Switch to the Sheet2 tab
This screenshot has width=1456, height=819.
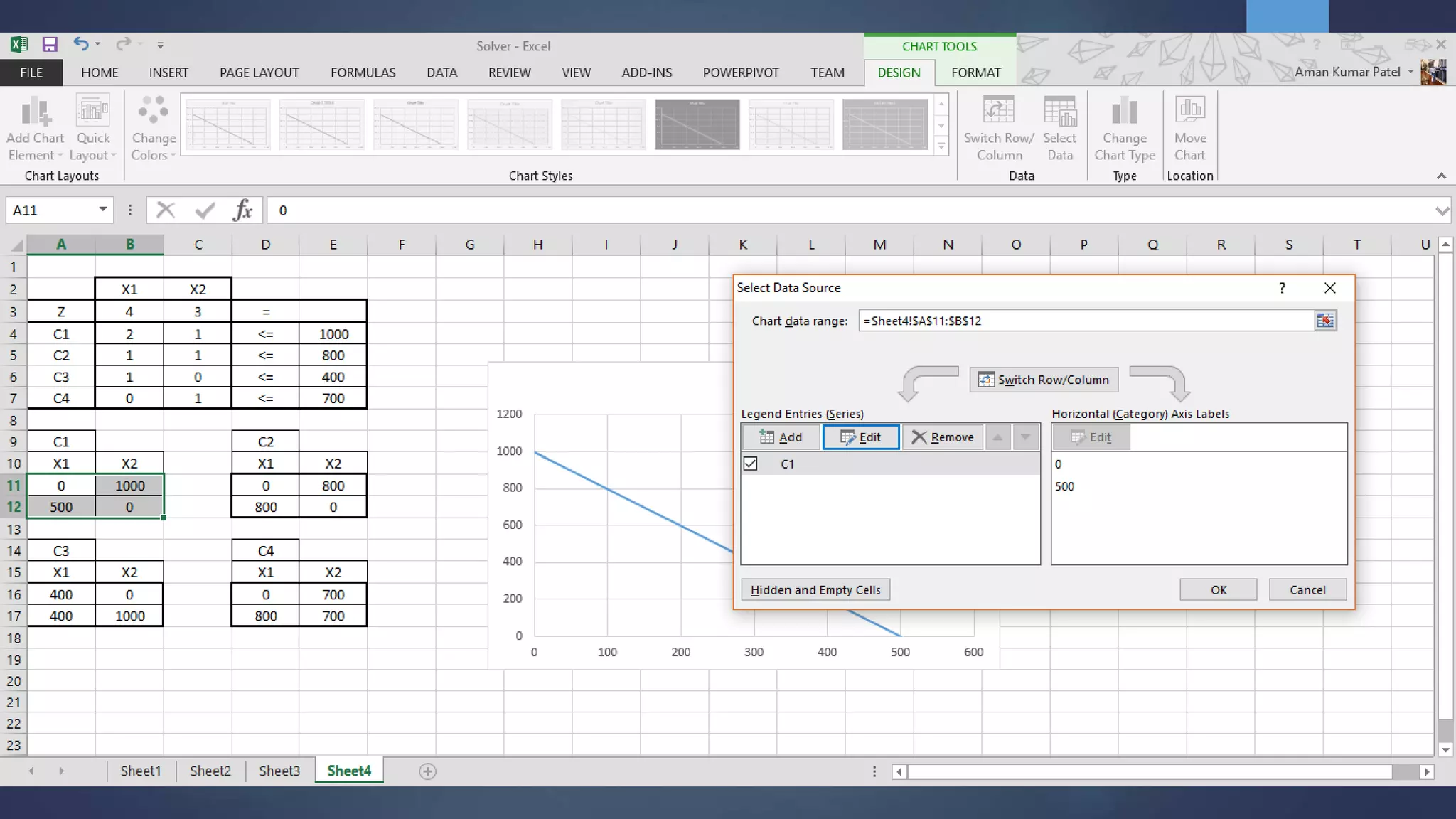210,771
